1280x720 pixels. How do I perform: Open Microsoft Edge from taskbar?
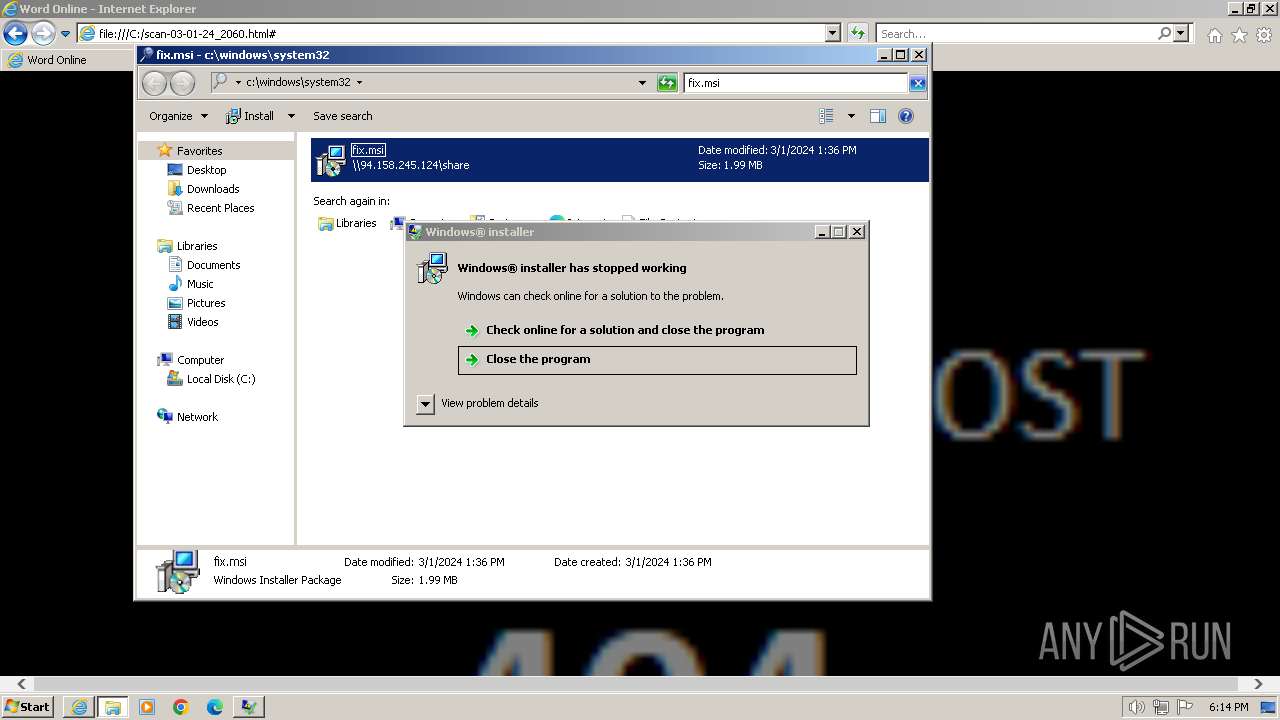[x=215, y=707]
